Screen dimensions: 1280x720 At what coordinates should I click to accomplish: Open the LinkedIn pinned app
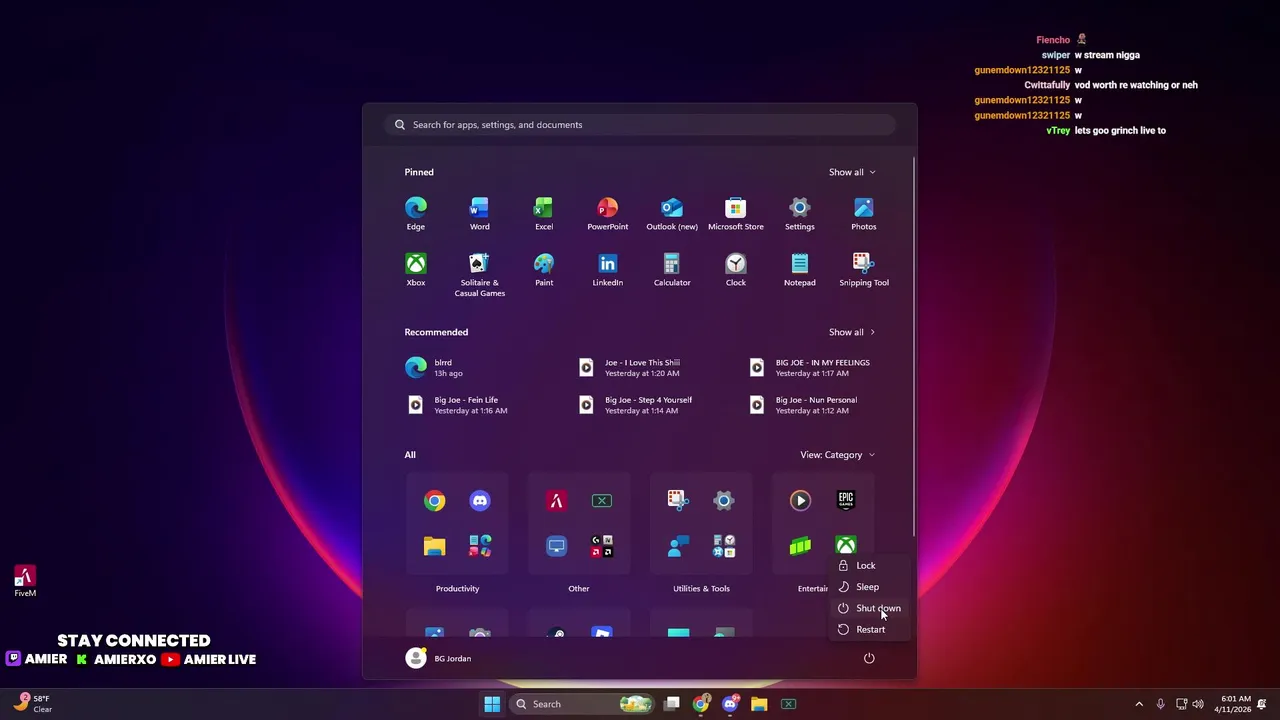(608, 269)
